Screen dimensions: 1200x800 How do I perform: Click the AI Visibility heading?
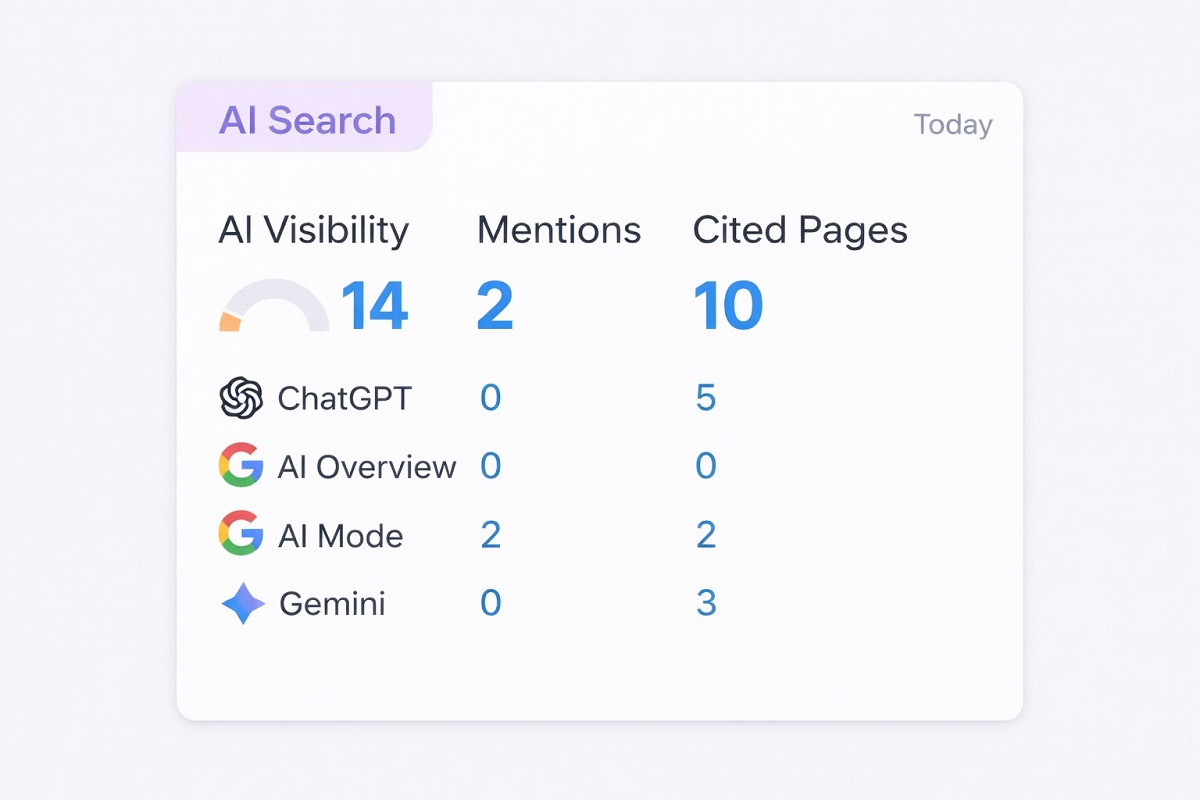coord(313,230)
